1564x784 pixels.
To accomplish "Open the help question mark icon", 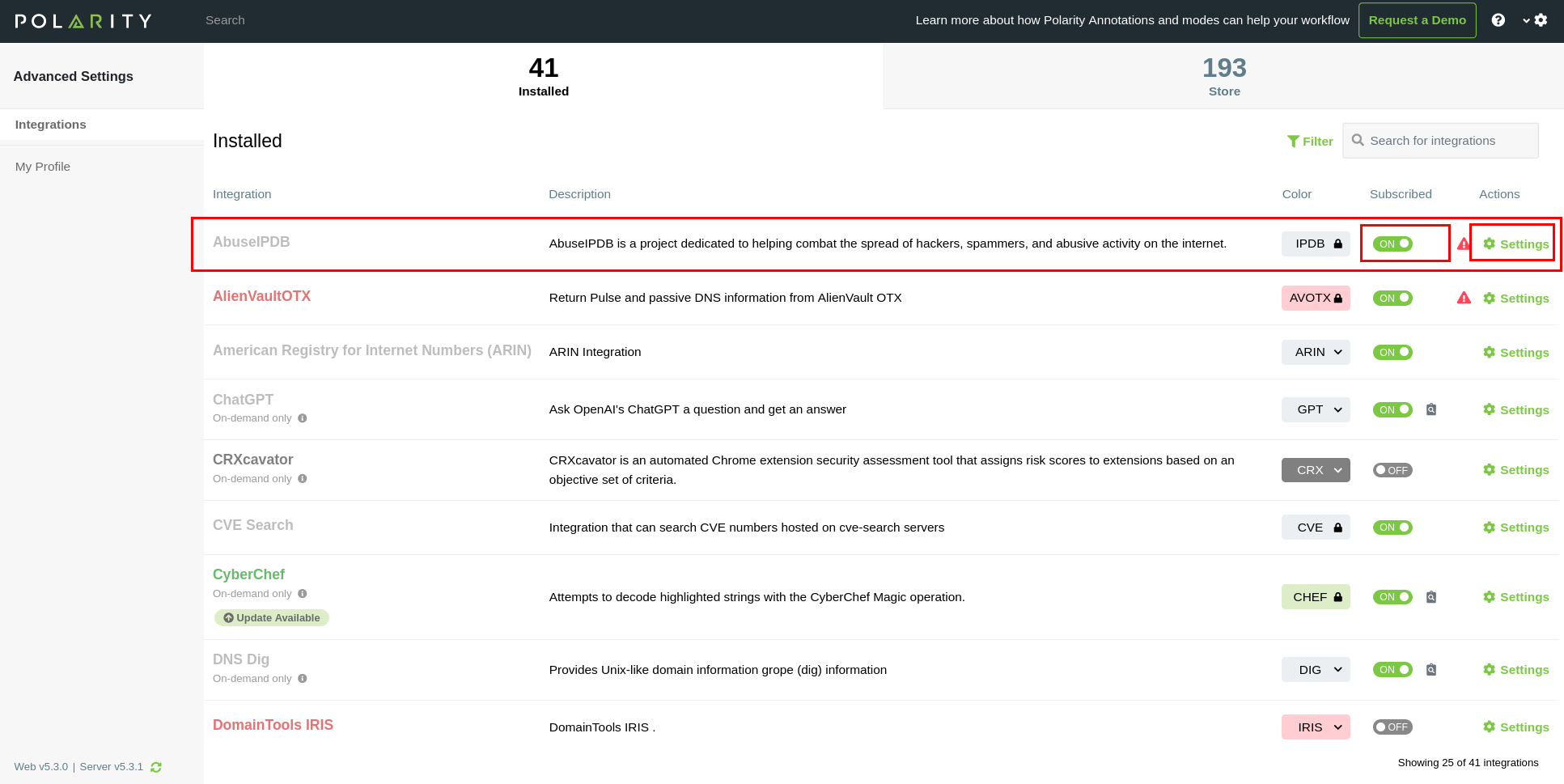I will click(1498, 20).
